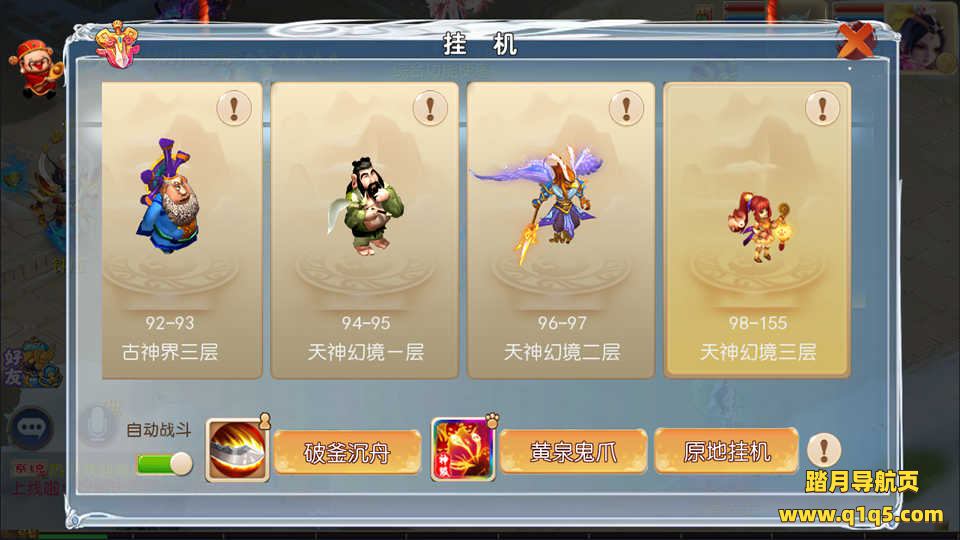
Task: Close the 挂机 dialog
Action: 857,40
